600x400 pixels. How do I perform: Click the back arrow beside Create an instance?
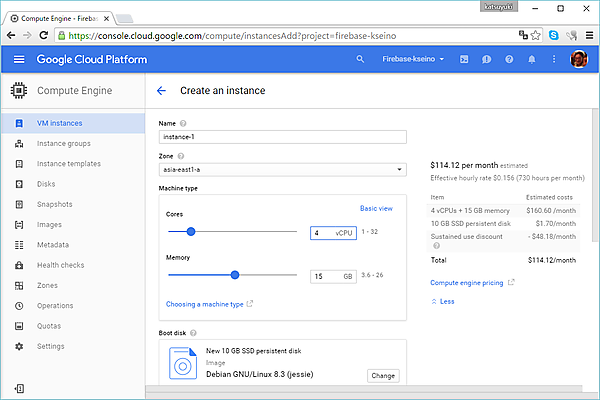click(162, 91)
